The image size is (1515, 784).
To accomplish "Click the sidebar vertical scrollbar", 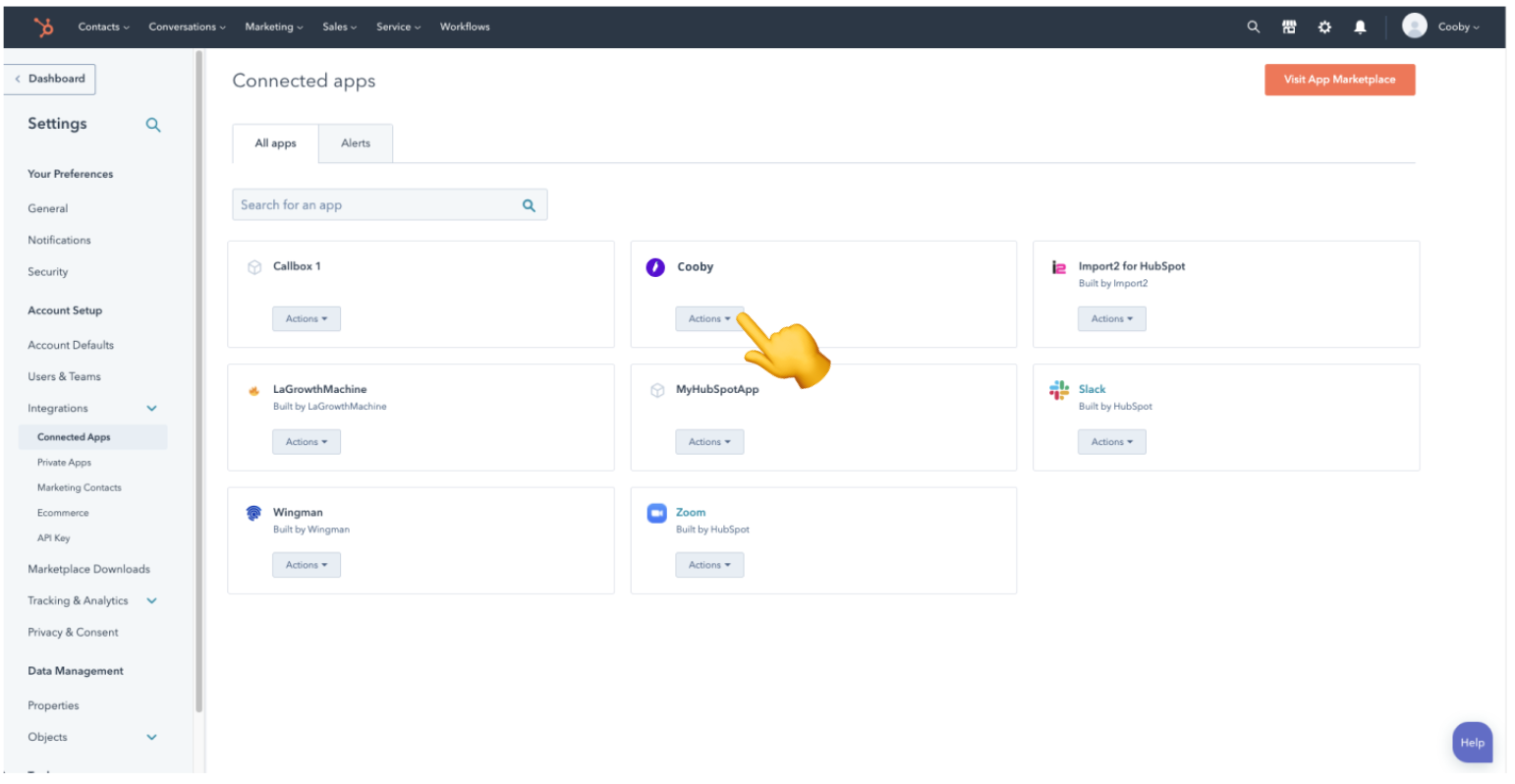I will point(199,383).
